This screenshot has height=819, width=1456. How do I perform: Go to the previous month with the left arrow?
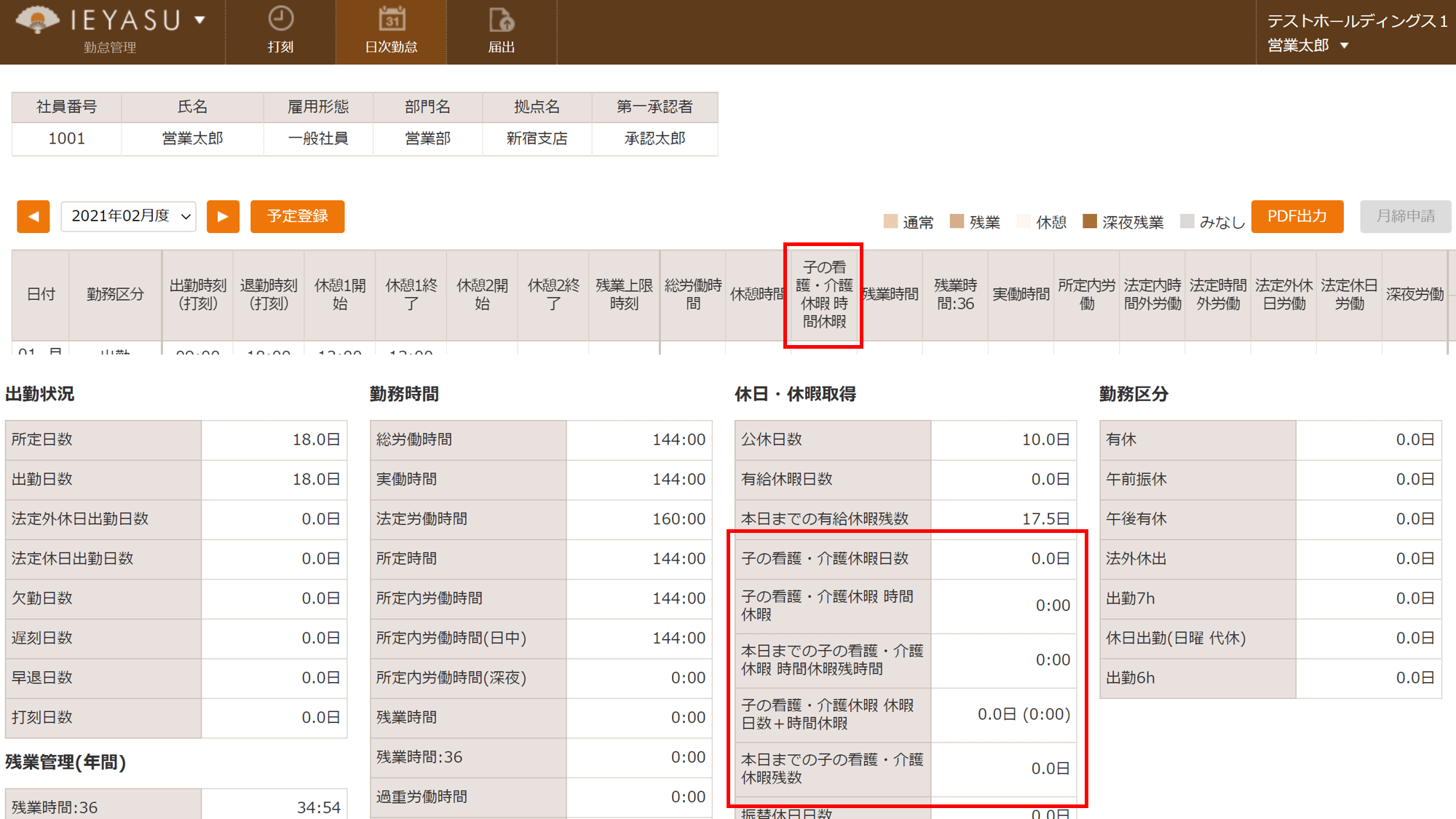click(x=33, y=216)
